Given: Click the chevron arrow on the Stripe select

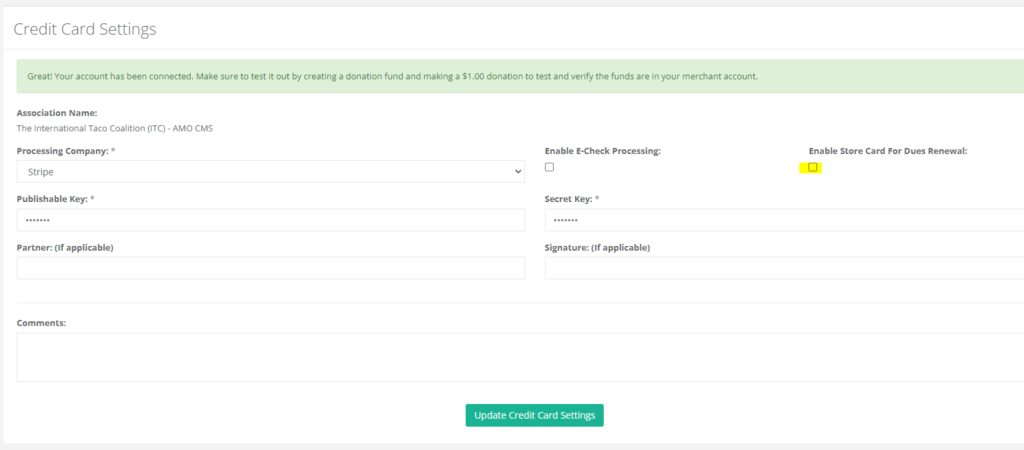Looking at the screenshot, I should click(517, 172).
